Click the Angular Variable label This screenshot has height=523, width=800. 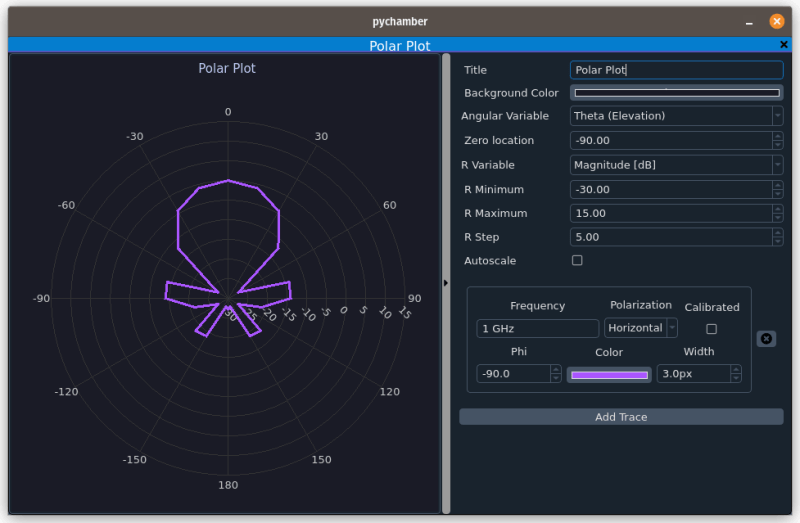pyautogui.click(x=505, y=116)
